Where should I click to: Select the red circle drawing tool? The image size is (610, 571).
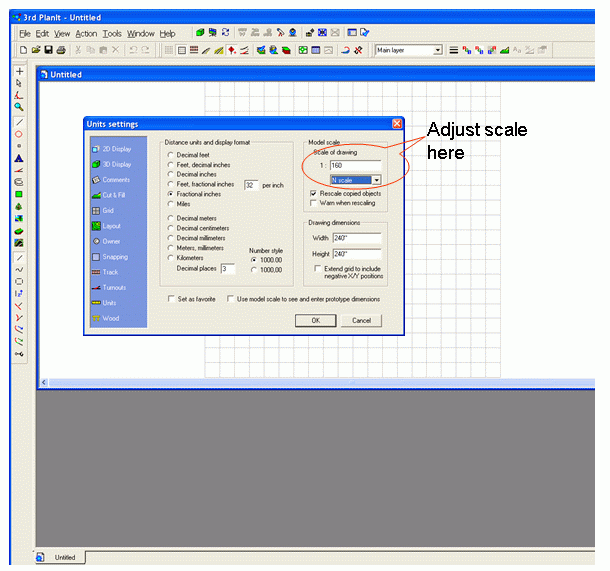click(19, 134)
